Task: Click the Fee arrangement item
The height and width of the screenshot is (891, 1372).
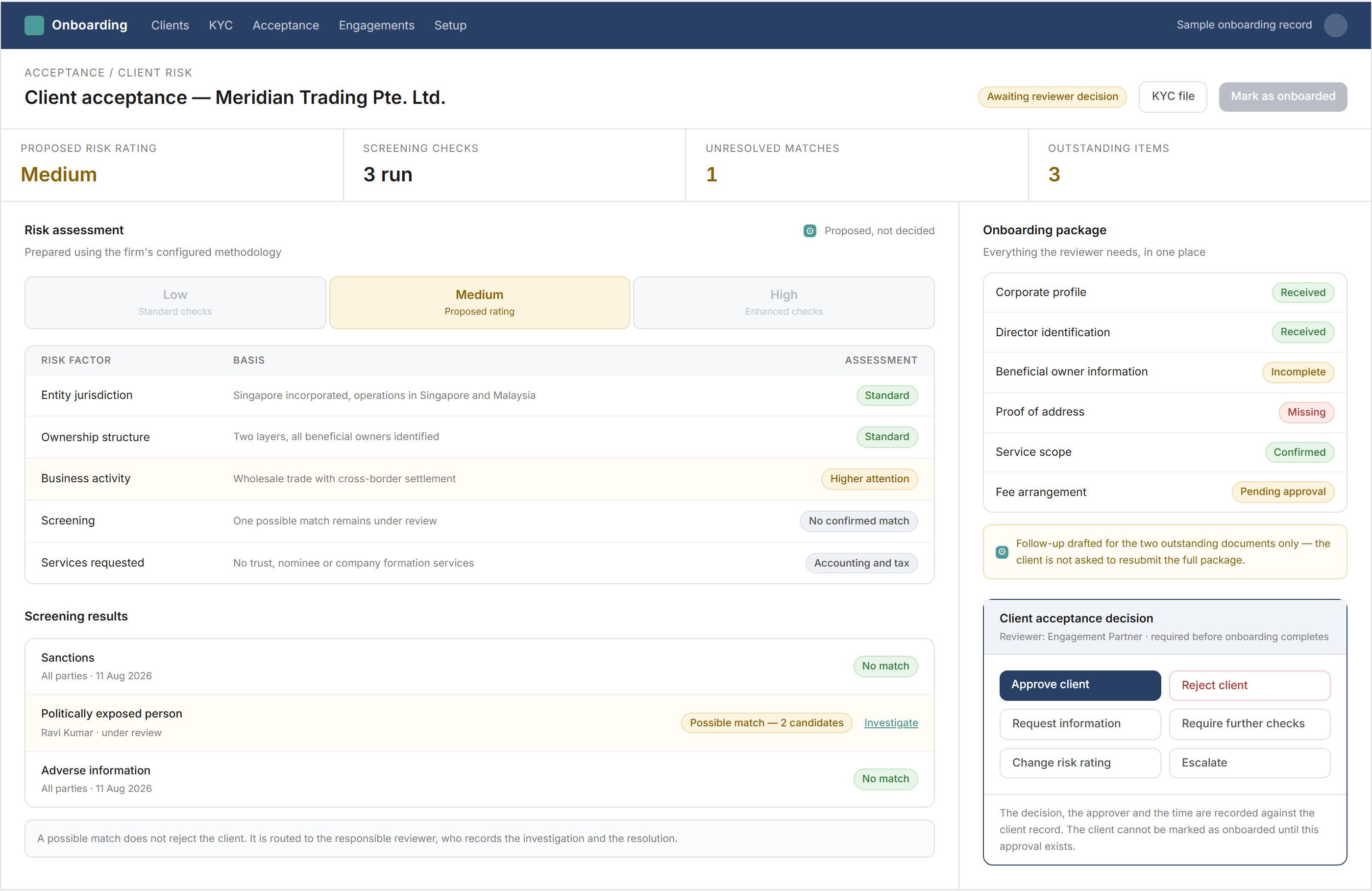Action: pos(1164,492)
